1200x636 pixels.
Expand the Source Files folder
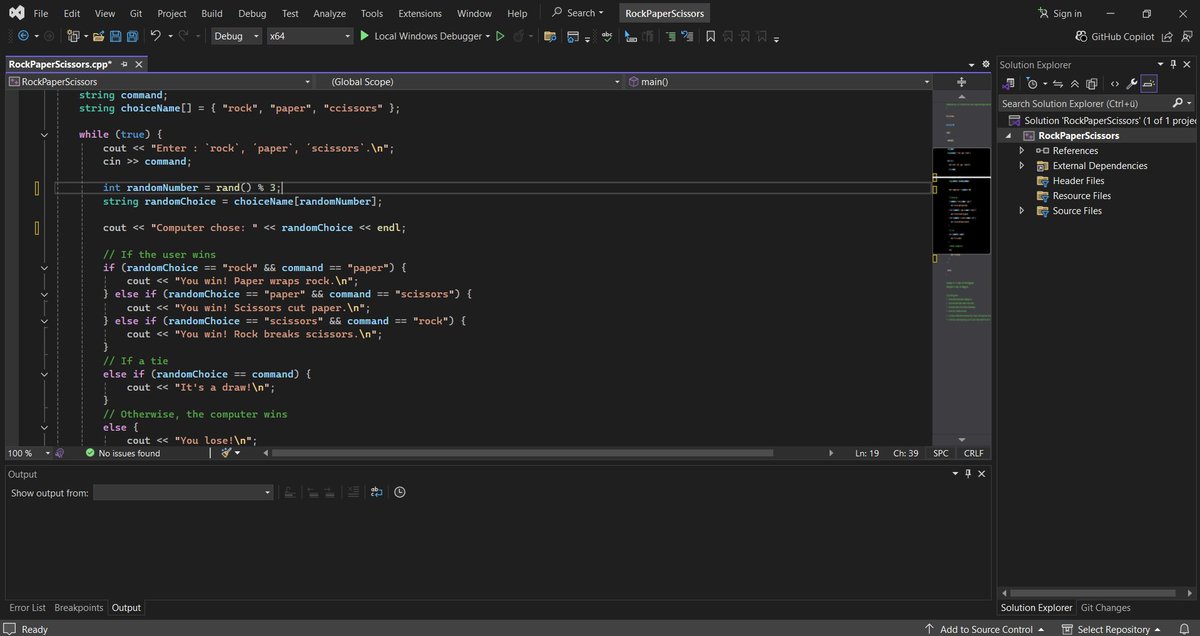(1021, 211)
